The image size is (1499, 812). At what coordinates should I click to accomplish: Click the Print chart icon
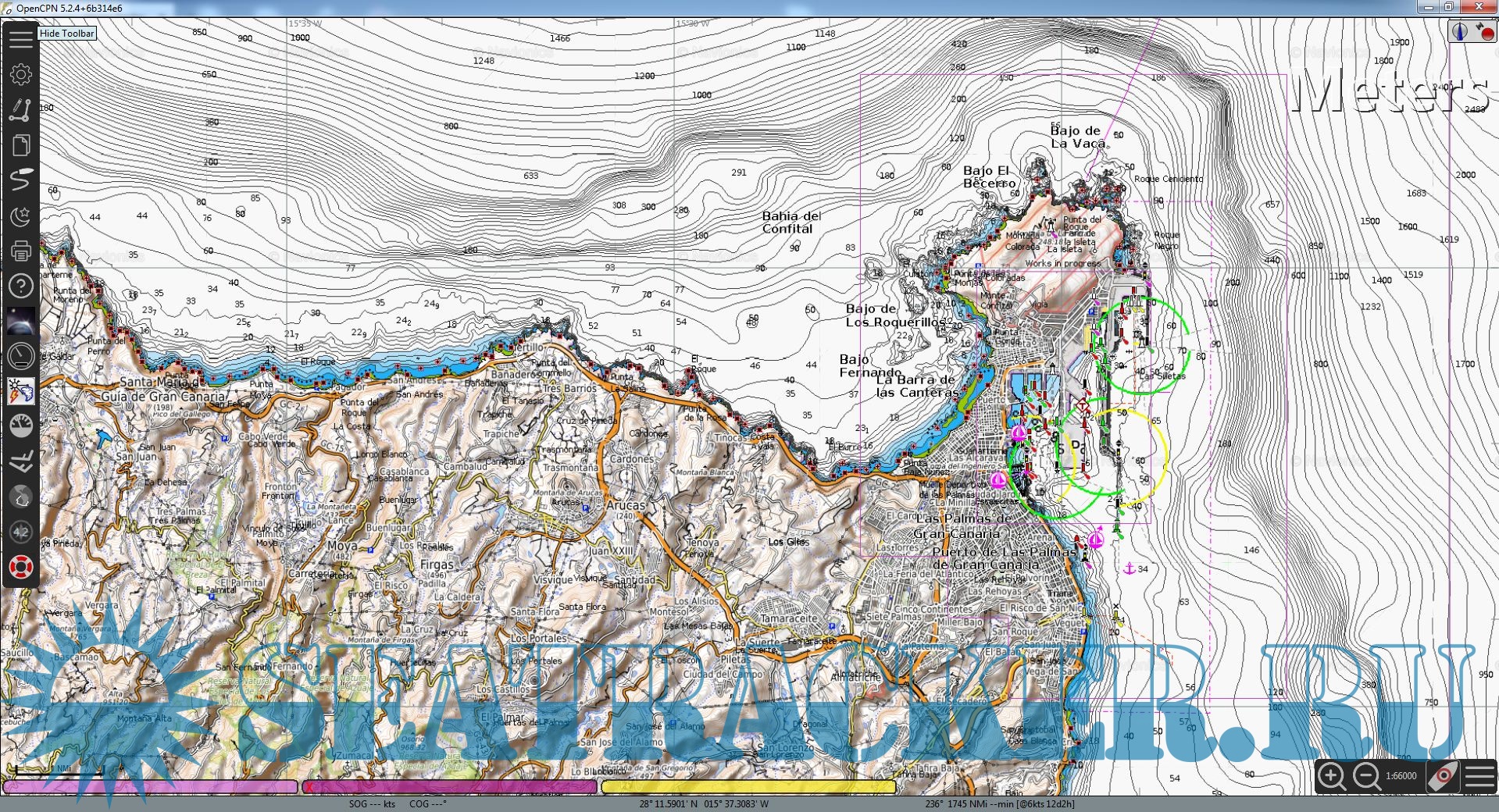(x=21, y=251)
